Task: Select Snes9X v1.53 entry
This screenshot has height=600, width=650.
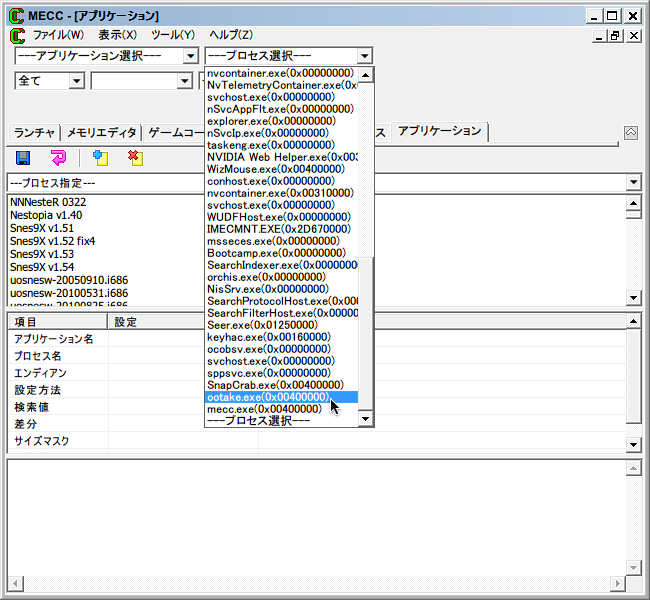Action: pyautogui.click(x=42, y=254)
